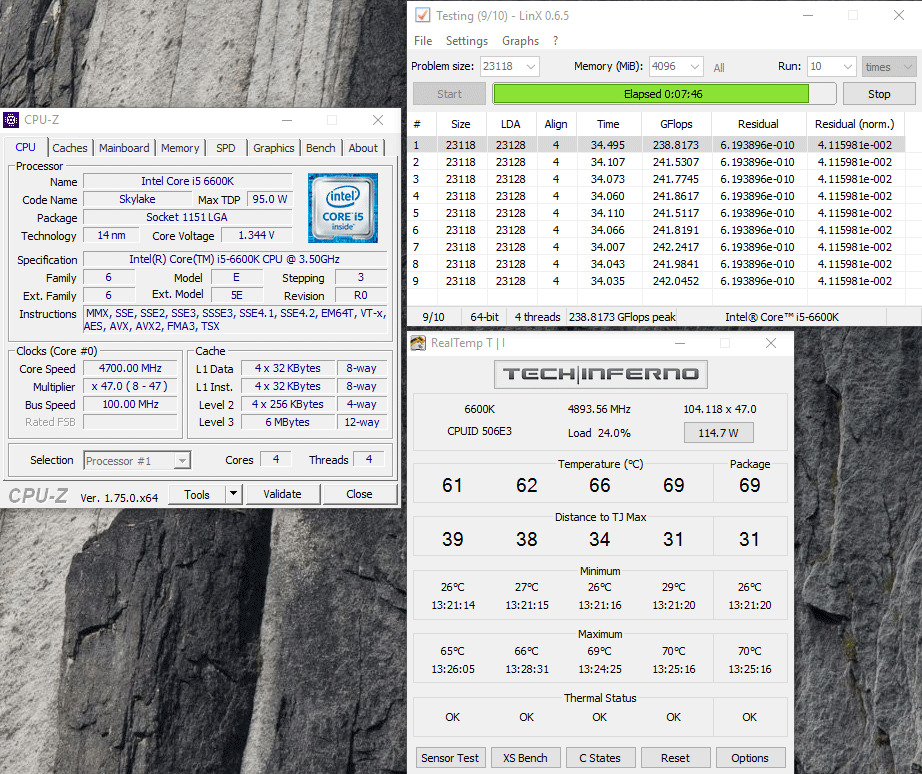Switch to the Bench tab in CPU-Z
The width and height of the screenshot is (922, 774).
(320, 148)
